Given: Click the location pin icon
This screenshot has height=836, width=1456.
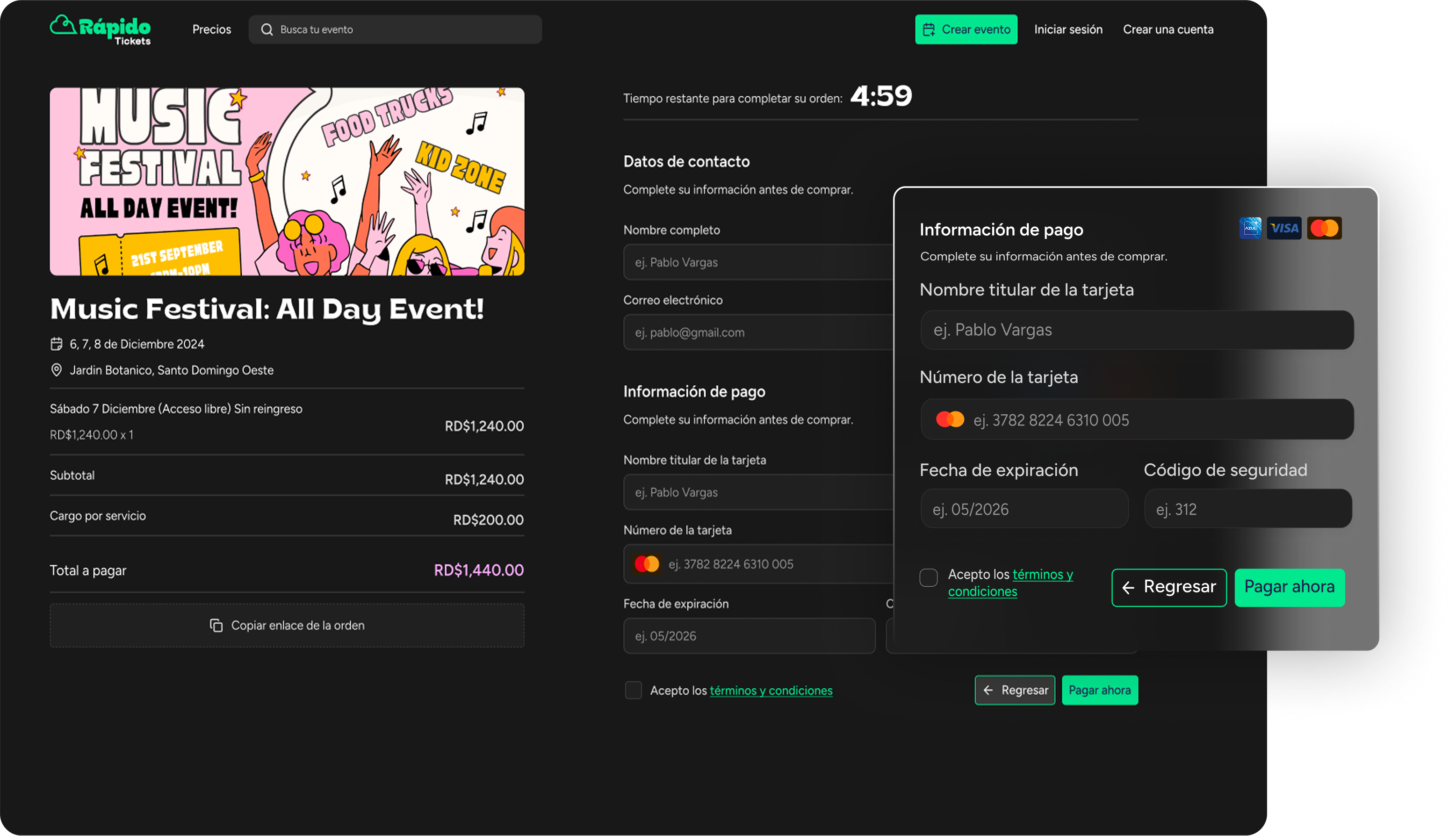Looking at the screenshot, I should pos(56,370).
